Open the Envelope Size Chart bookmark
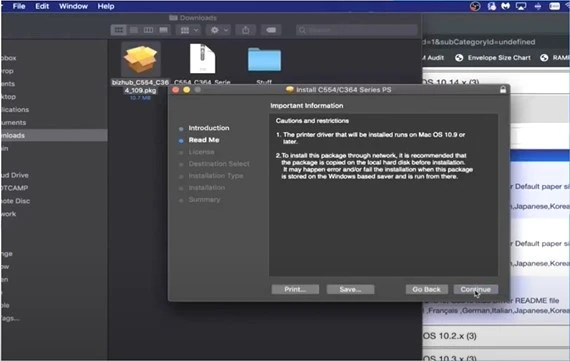 pos(493,58)
